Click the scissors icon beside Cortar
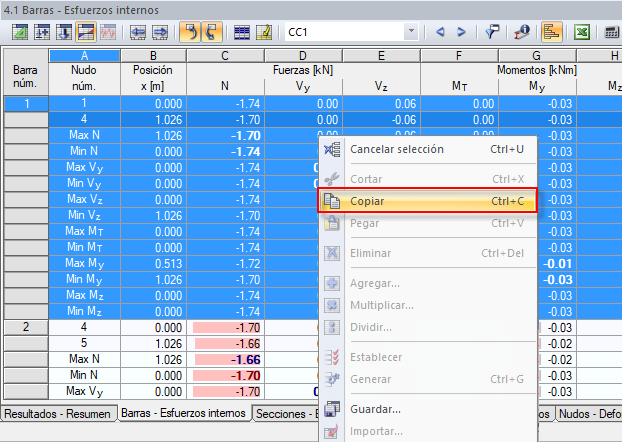The image size is (622, 442). 332,179
